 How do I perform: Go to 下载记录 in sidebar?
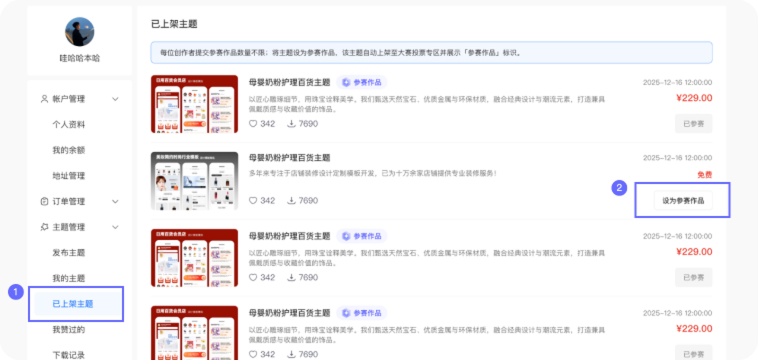69,355
